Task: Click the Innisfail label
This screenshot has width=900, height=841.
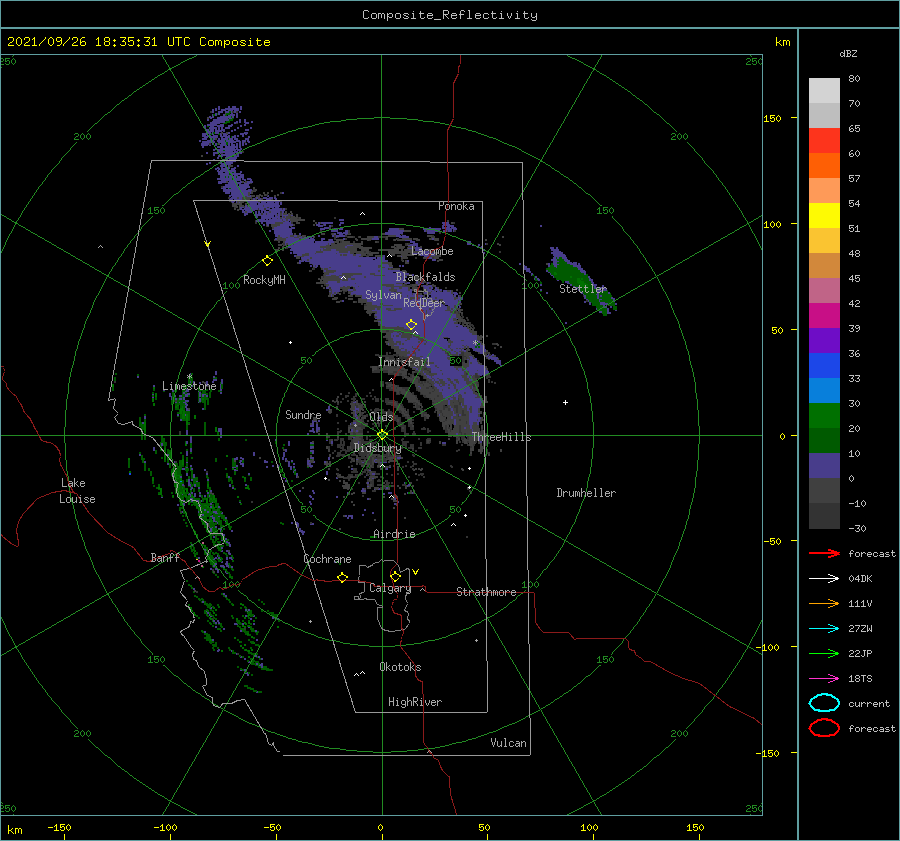Action: (404, 362)
